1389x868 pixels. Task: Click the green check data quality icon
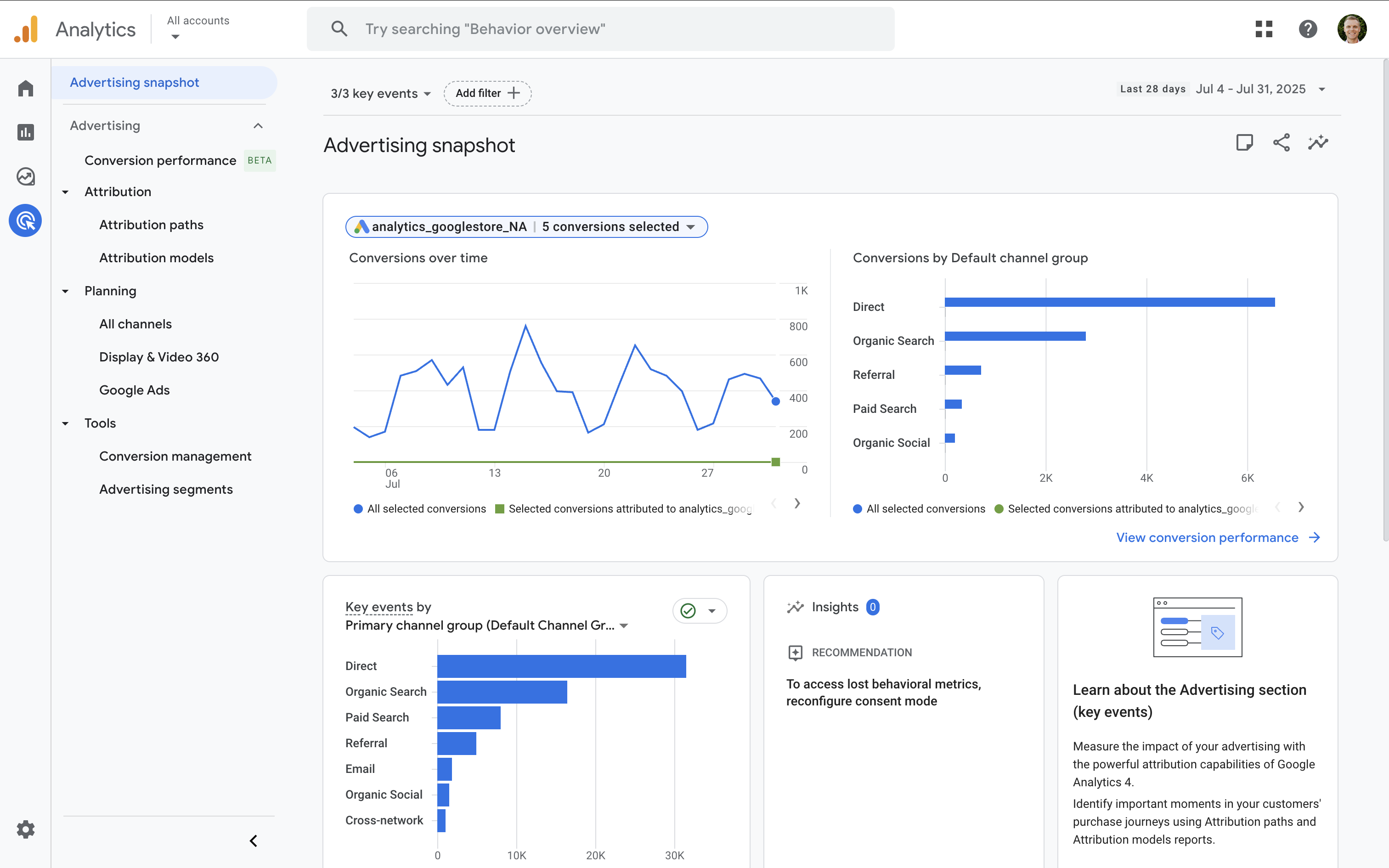pos(688,611)
